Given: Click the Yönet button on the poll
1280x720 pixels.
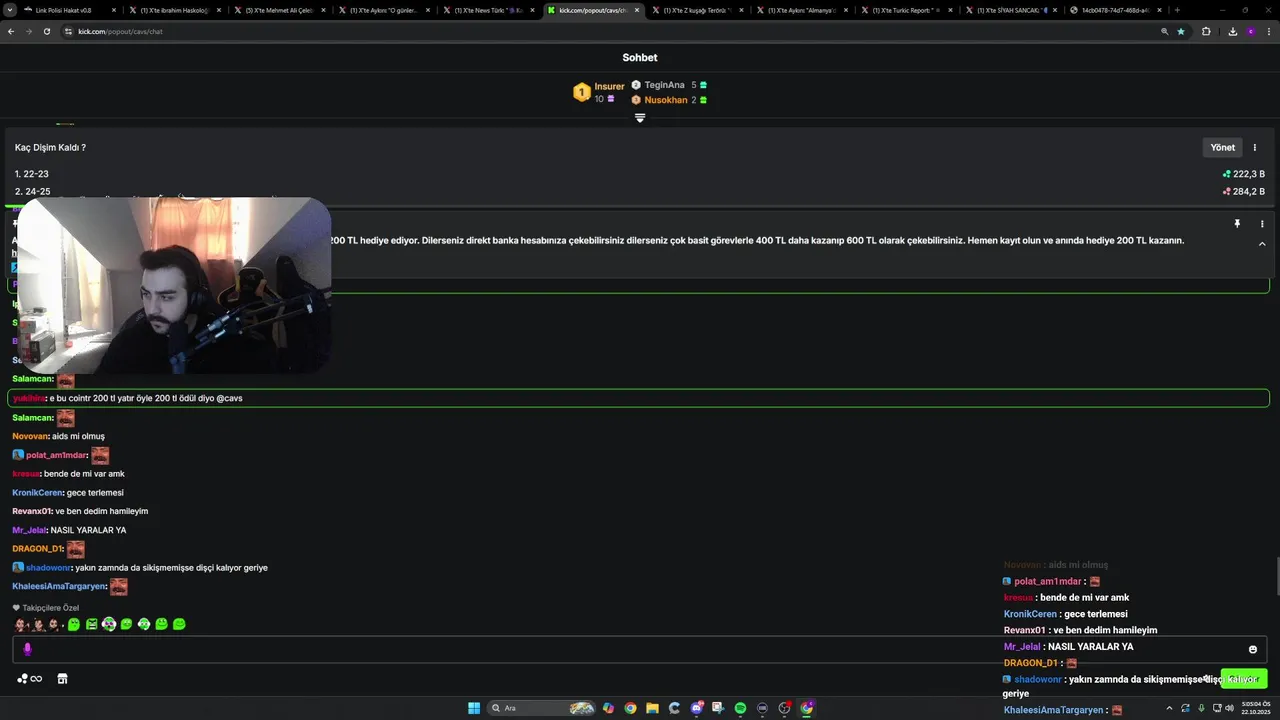Looking at the screenshot, I should (1222, 147).
